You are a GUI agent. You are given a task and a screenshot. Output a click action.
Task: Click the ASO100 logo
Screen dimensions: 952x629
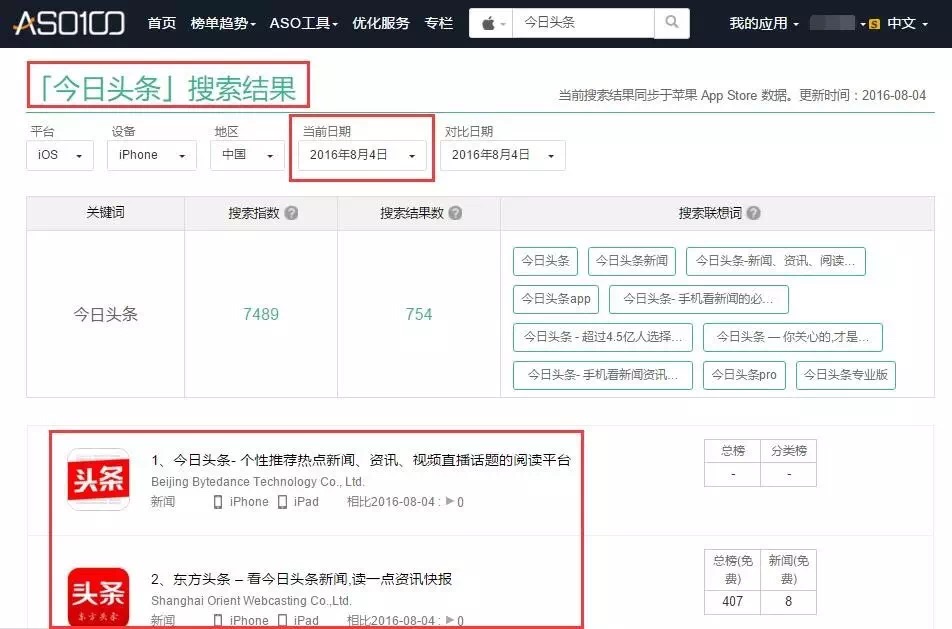[69, 23]
